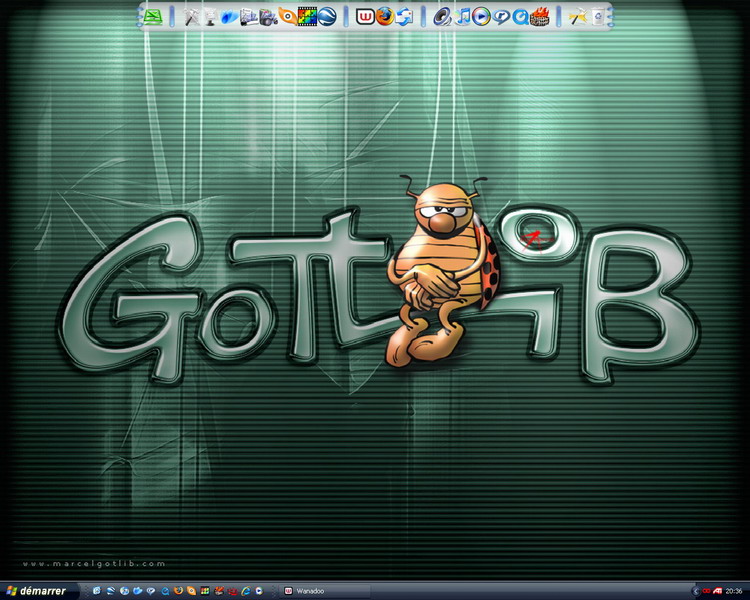This screenshot has height=600, width=750.
Task: Click the green desktop icon in dock
Action: click(153, 16)
